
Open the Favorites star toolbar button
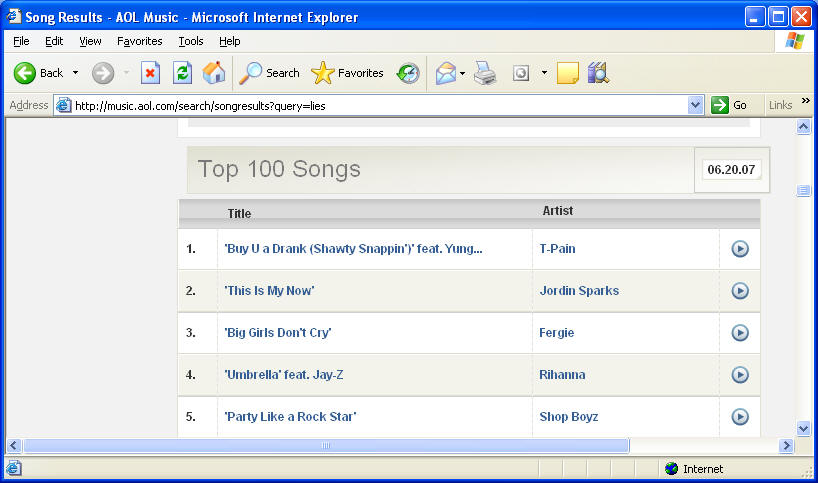click(347, 73)
